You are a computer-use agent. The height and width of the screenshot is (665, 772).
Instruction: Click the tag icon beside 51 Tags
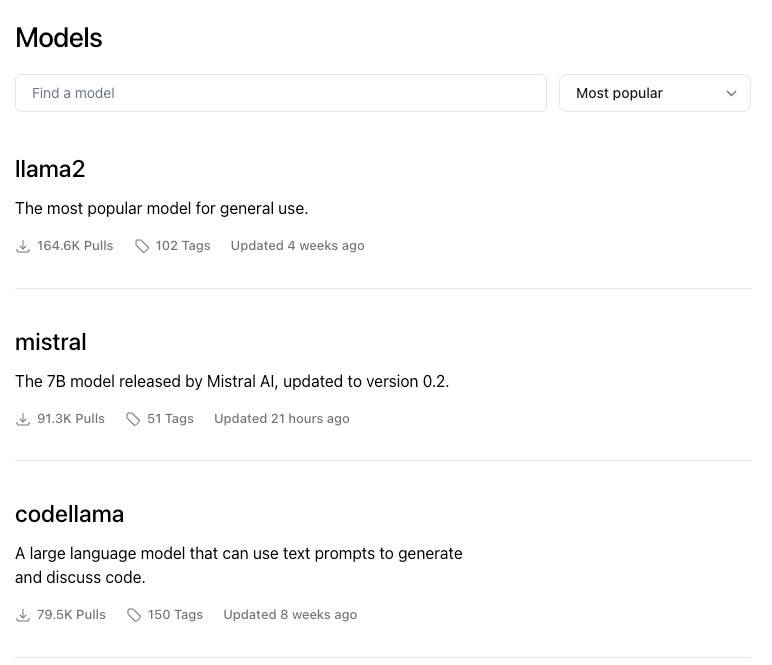pyautogui.click(x=133, y=419)
